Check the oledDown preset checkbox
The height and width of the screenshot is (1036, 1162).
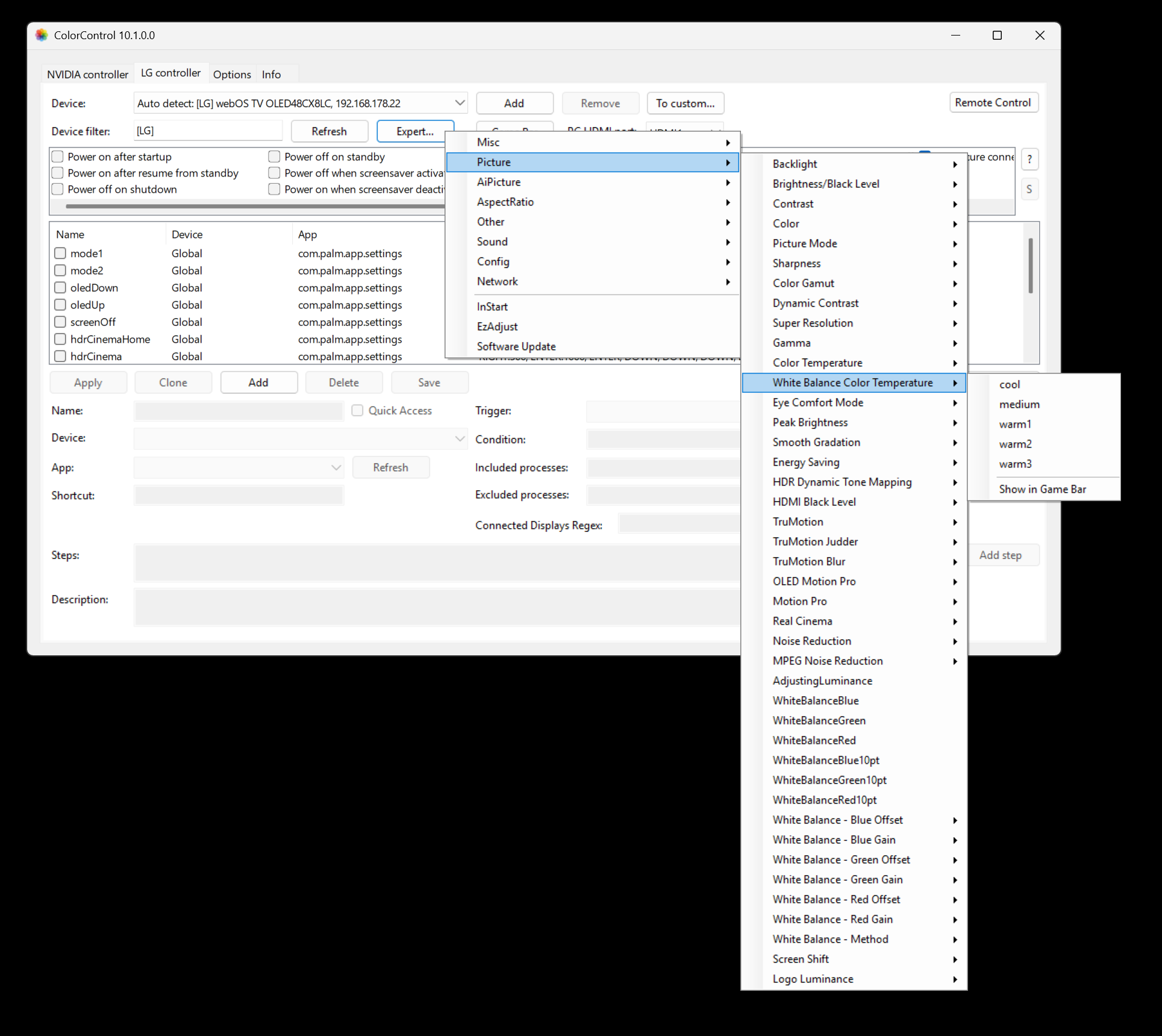(x=60, y=288)
